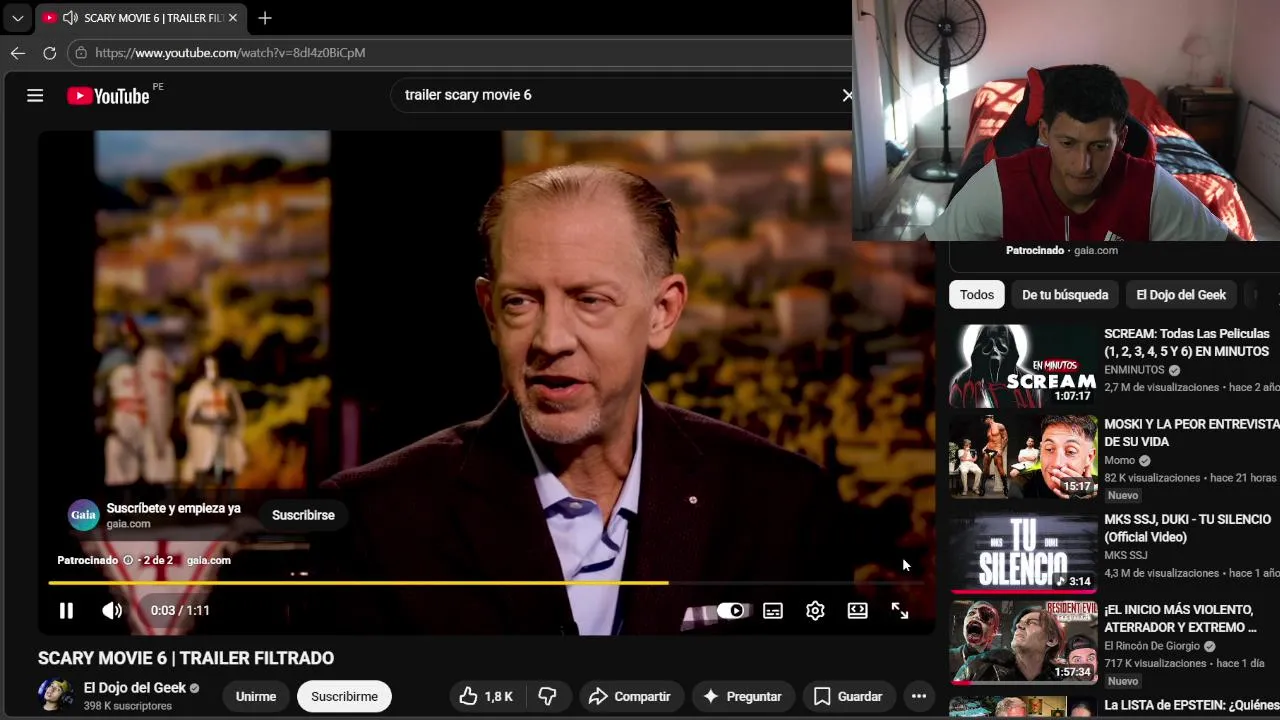This screenshot has height=720, width=1280.
Task: Dislike the video with thumbs down
Action: (x=547, y=696)
